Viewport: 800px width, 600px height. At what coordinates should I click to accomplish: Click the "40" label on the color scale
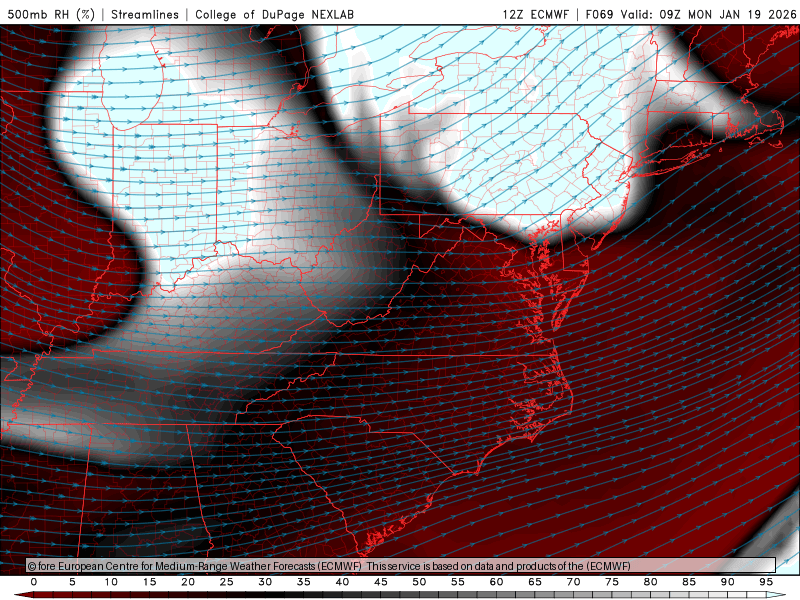(x=342, y=582)
